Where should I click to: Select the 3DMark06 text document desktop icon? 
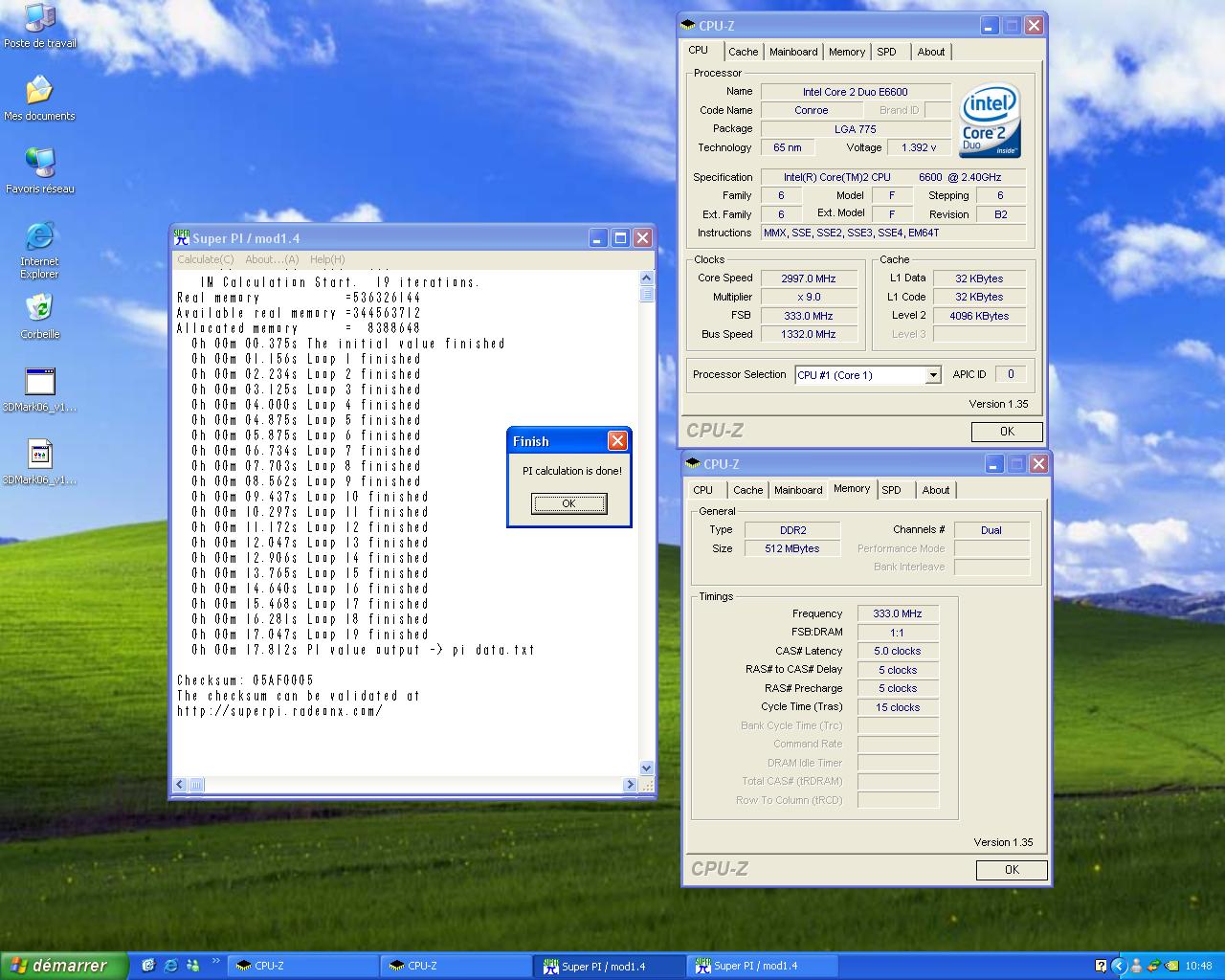(39, 462)
